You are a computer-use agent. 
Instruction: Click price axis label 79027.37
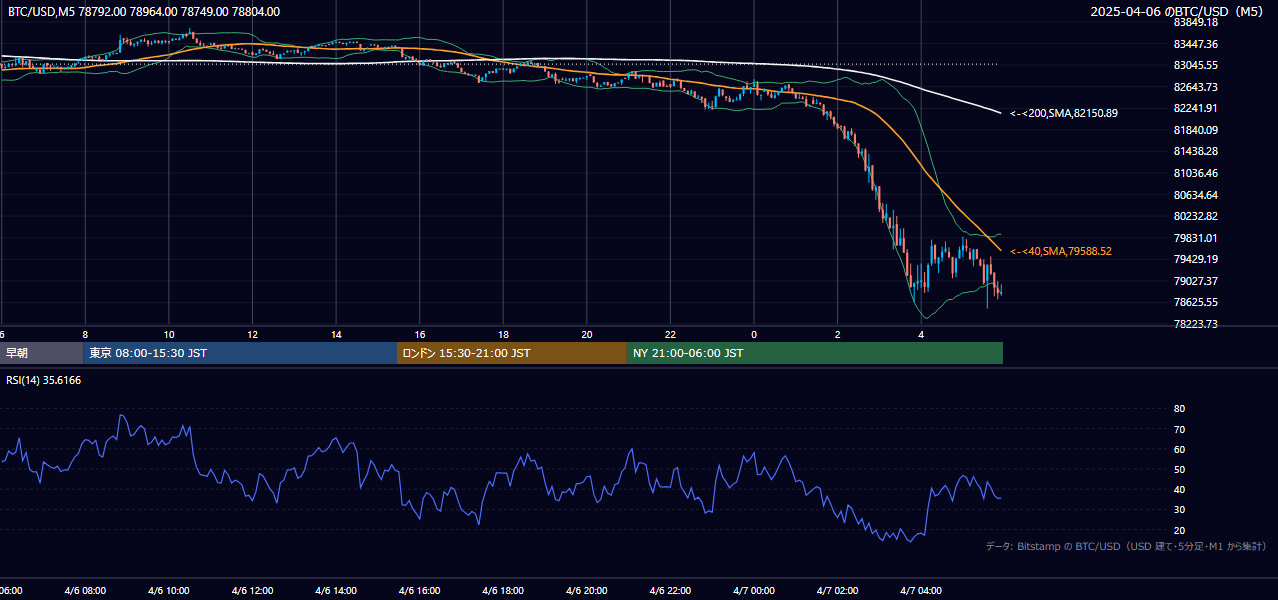tap(1195, 281)
